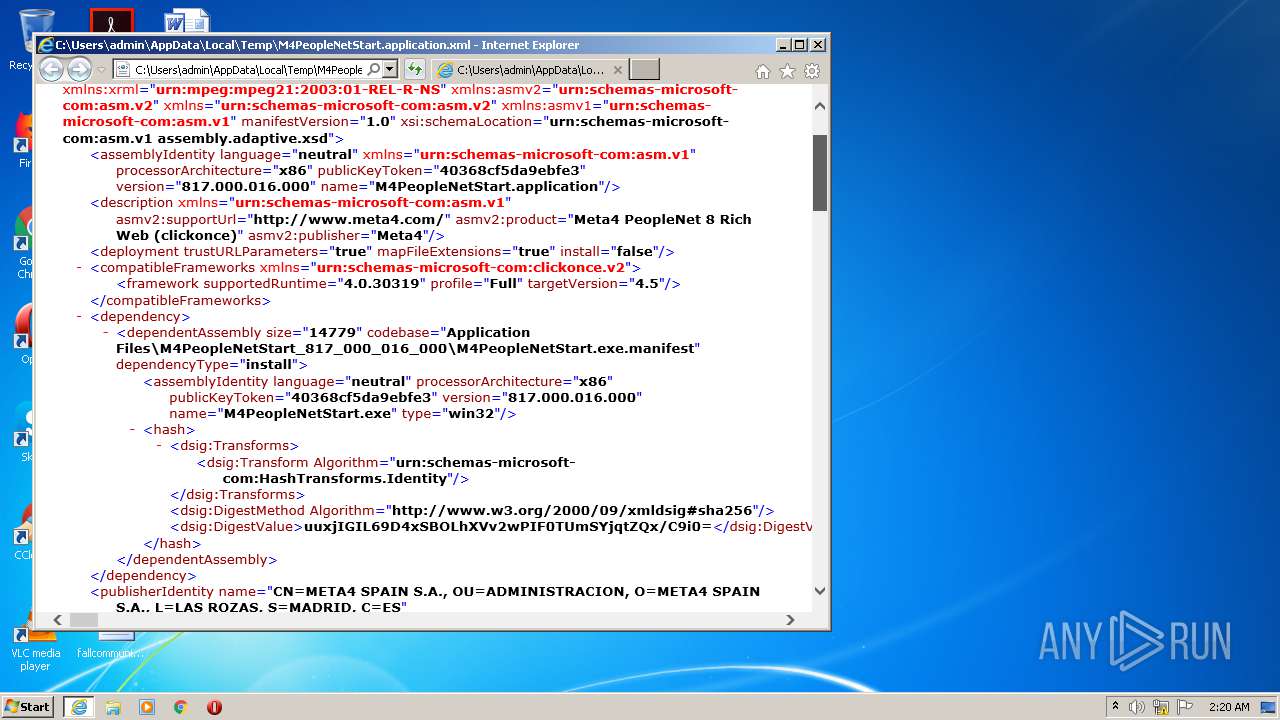Collapse the dependency XML node
The image size is (1280, 720).
tap(79, 317)
